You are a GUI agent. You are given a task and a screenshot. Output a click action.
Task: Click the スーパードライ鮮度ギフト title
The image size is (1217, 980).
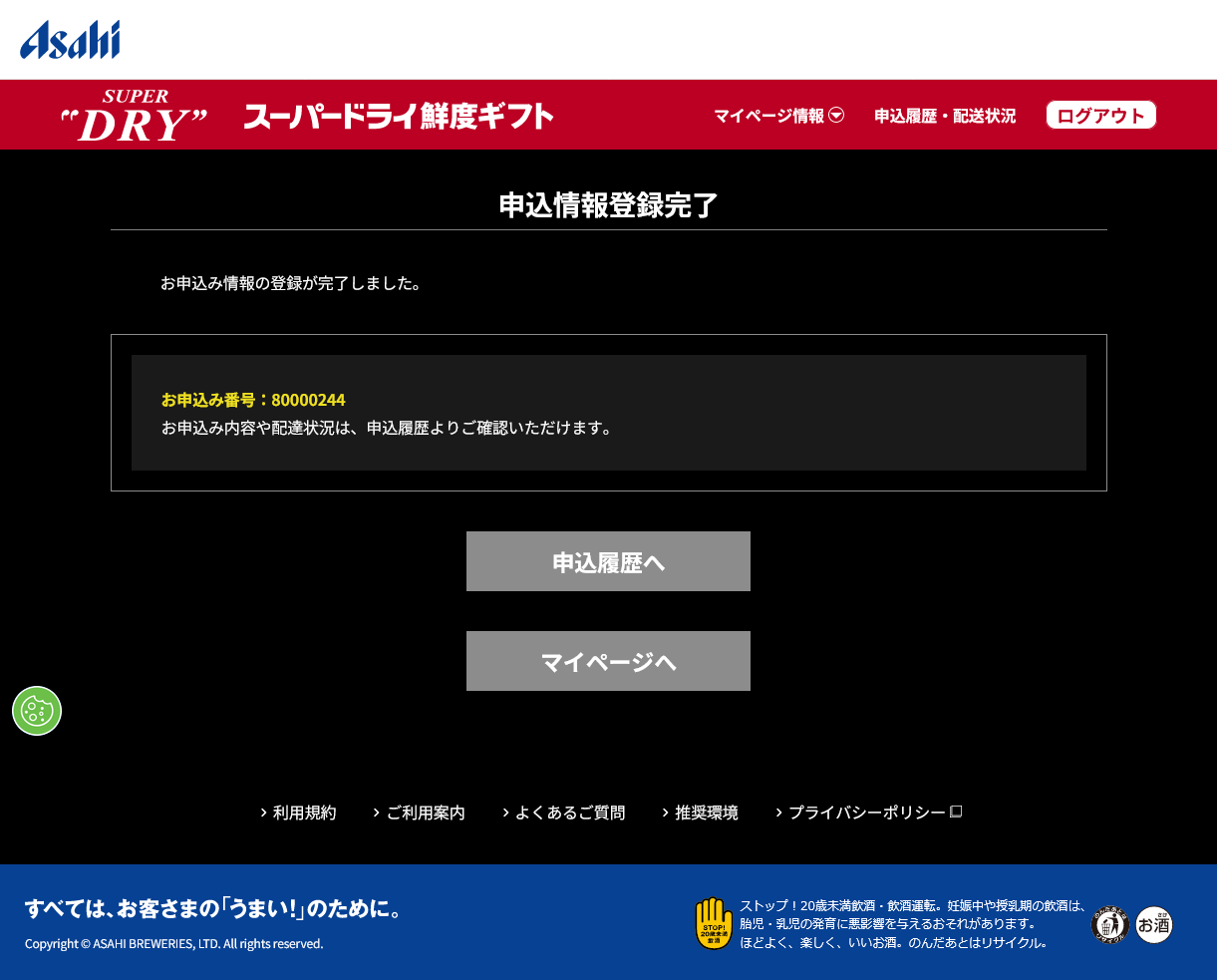point(399,116)
